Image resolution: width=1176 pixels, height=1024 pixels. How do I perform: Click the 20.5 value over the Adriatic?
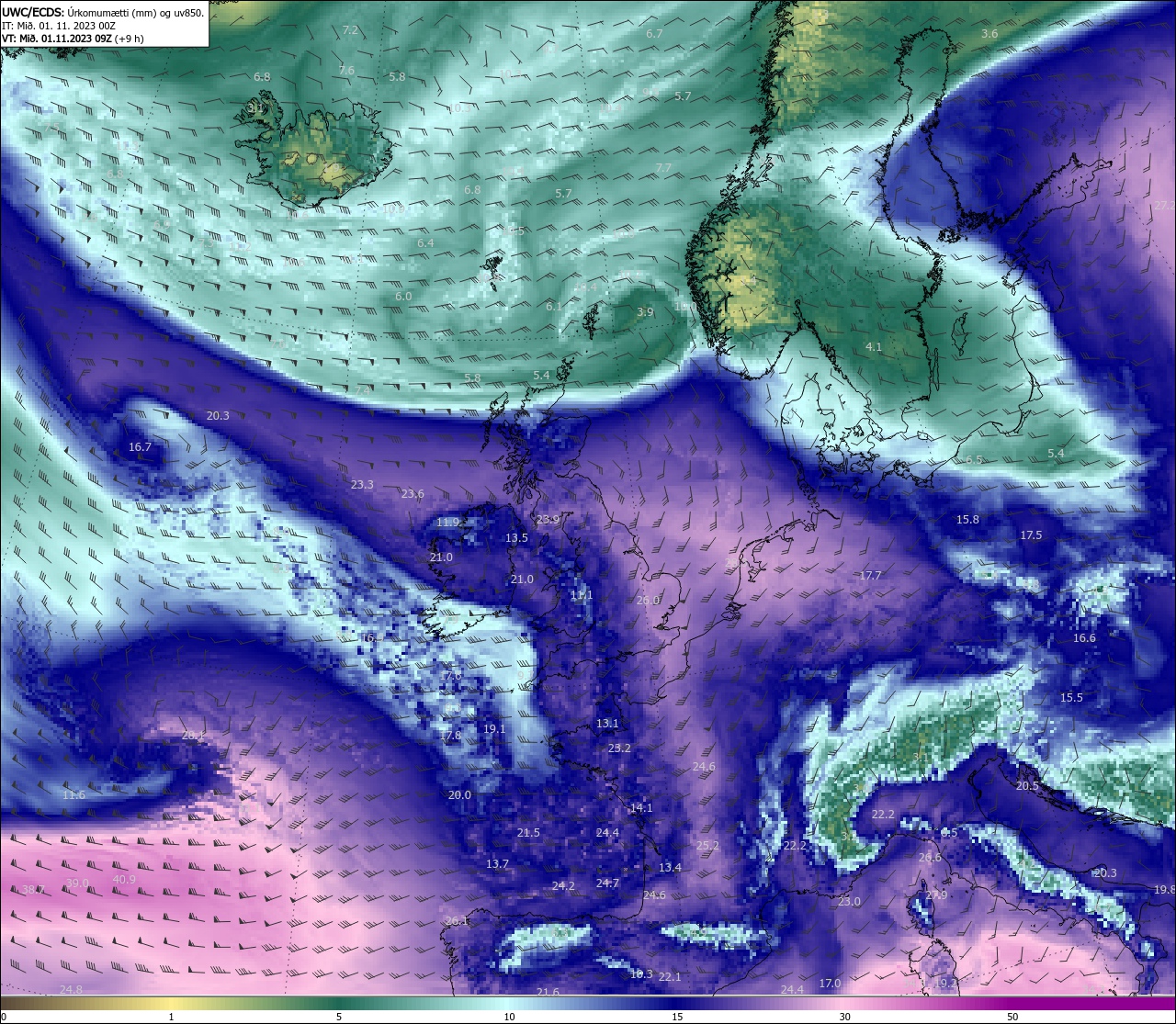(1027, 786)
